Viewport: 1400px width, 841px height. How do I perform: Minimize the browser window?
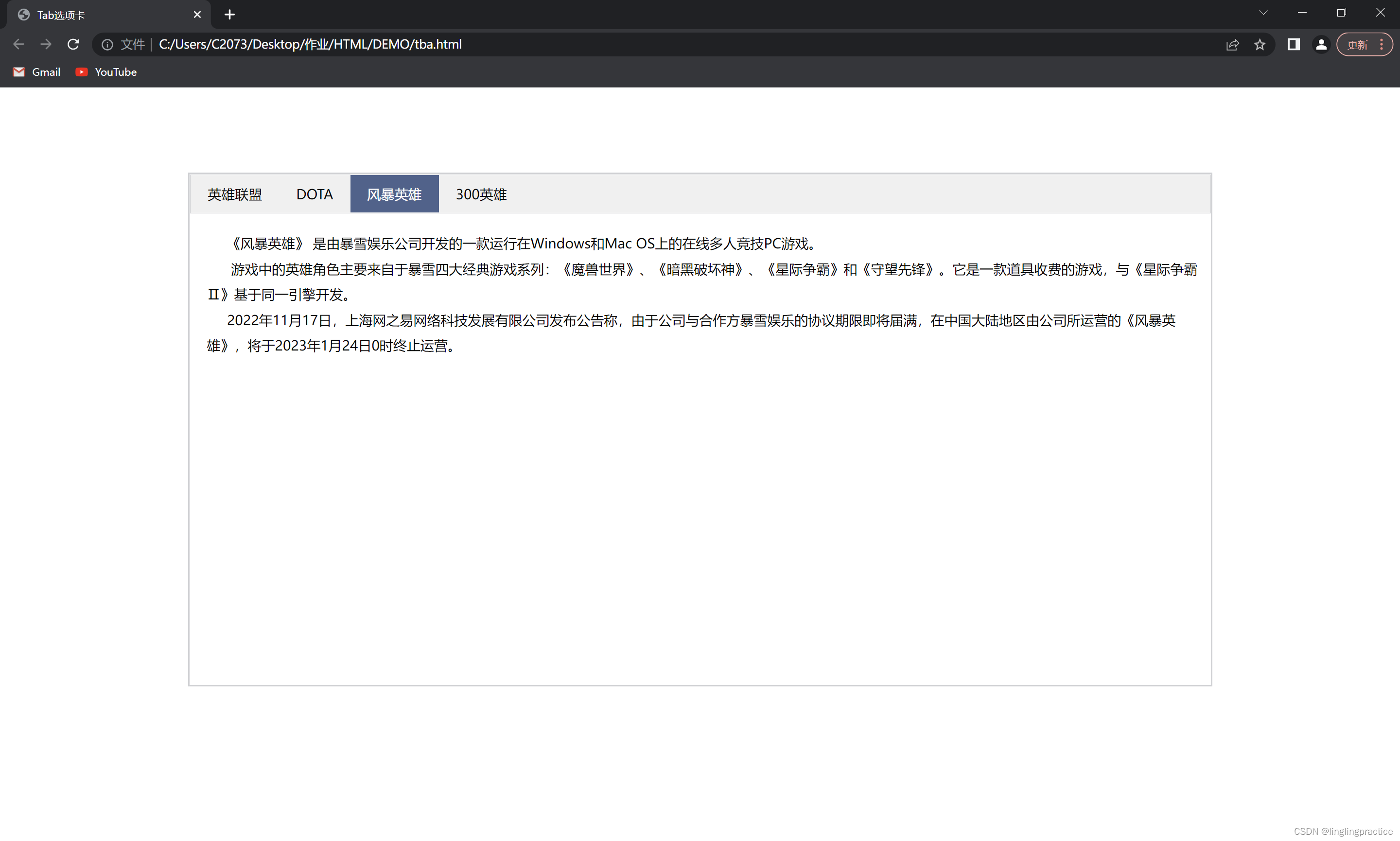pos(1302,13)
